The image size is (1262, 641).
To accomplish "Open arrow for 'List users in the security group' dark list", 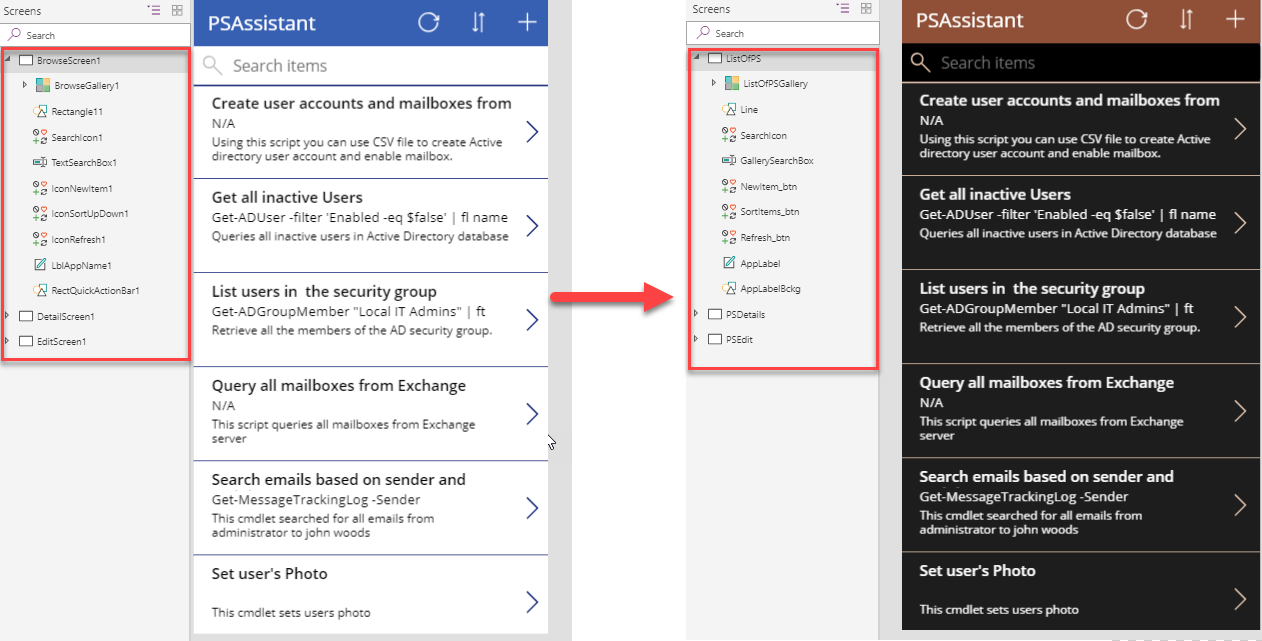I will click(1240, 317).
